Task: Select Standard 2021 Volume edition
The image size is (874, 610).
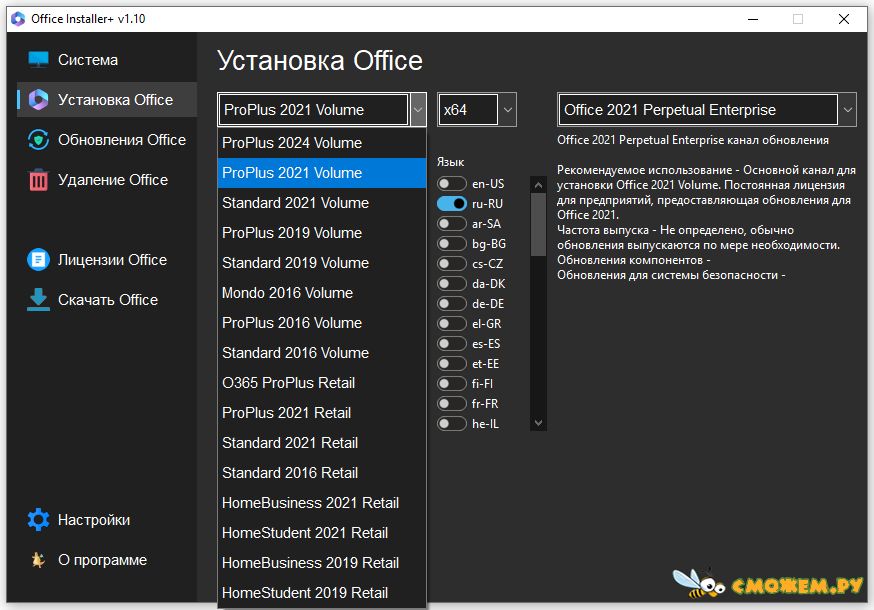Action: (322, 203)
